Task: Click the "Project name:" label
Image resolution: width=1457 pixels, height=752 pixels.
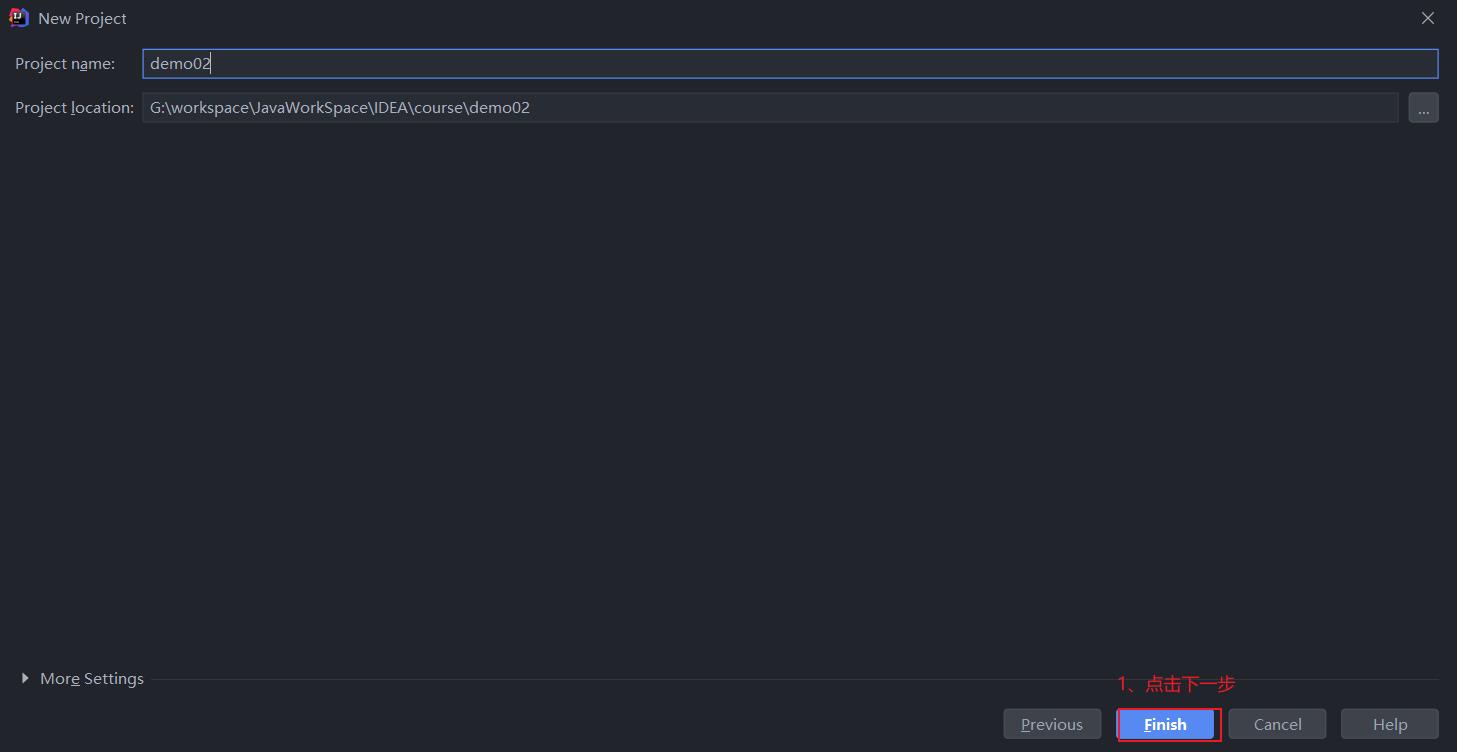Action: tap(65, 64)
